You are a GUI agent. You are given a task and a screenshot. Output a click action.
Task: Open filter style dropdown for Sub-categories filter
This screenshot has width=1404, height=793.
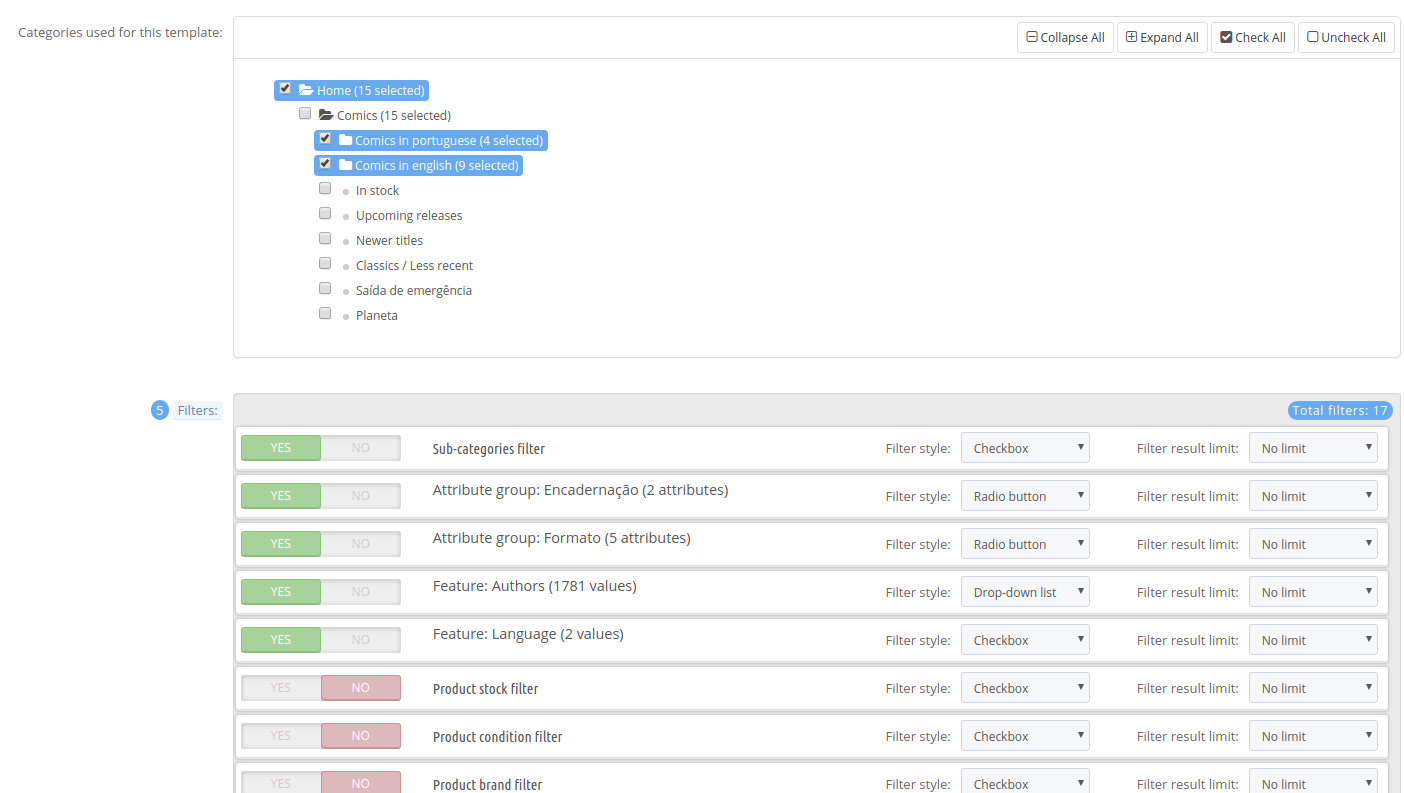coord(1025,448)
